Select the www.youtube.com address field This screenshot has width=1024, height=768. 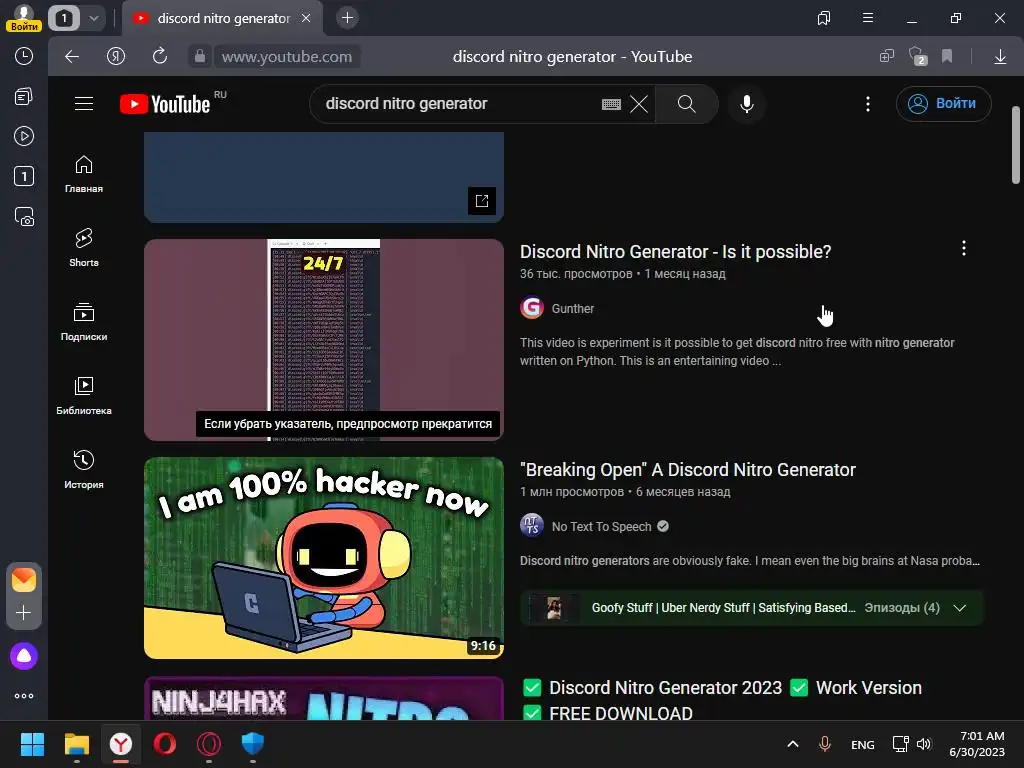[x=287, y=57]
